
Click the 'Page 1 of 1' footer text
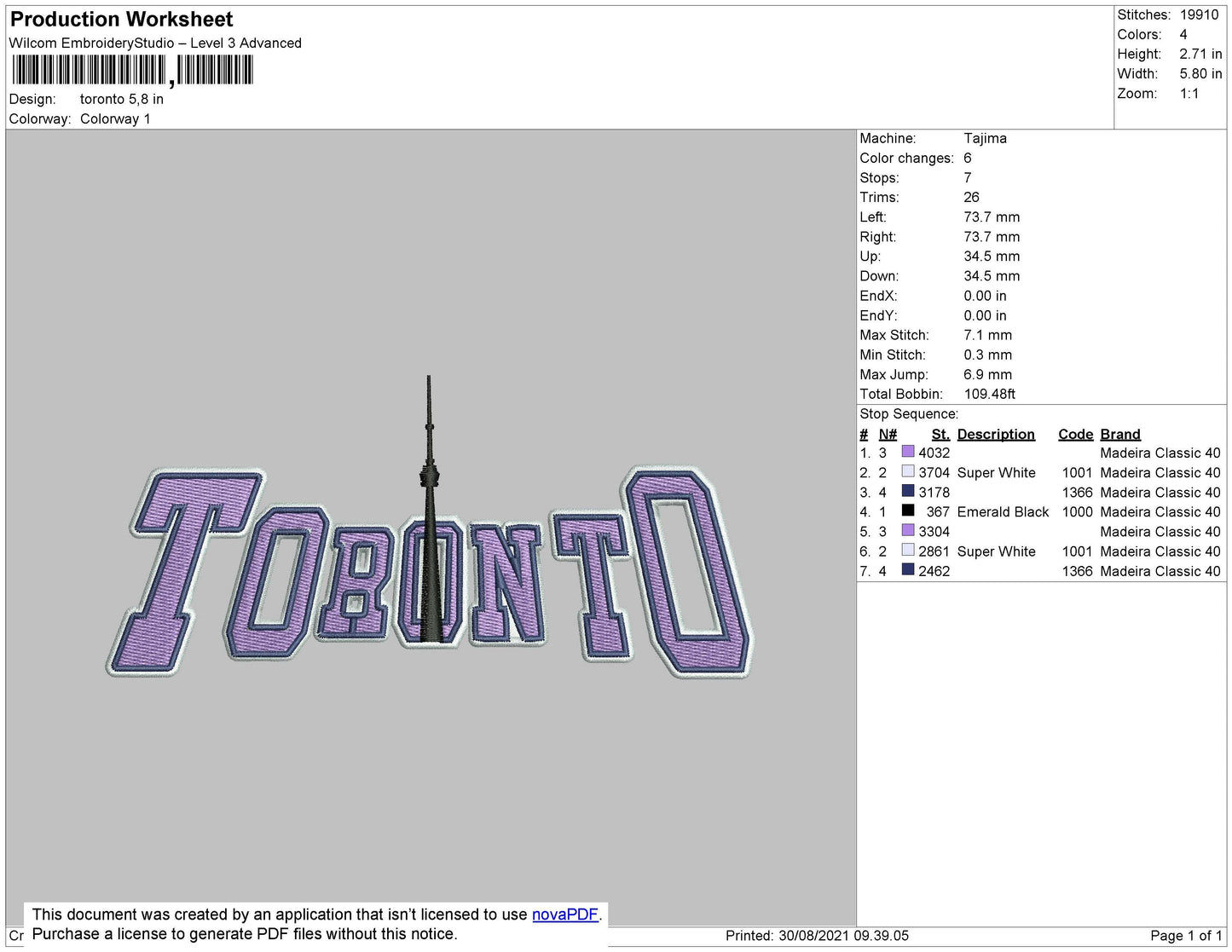point(1186,936)
